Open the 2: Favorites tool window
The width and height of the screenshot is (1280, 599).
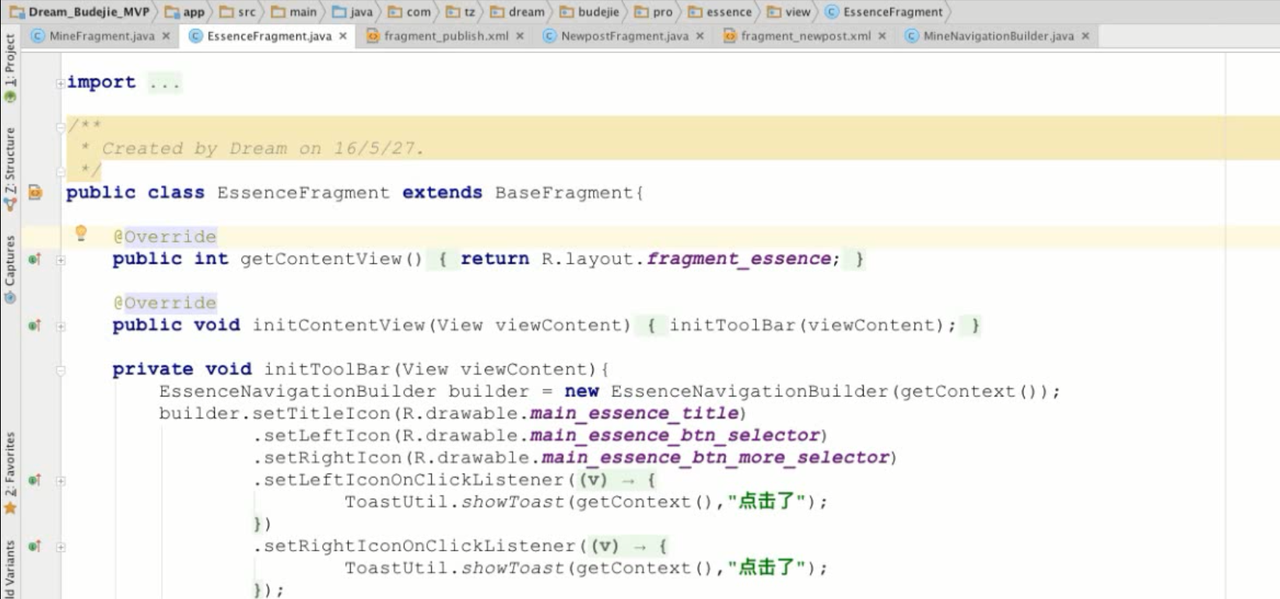click(x=10, y=472)
